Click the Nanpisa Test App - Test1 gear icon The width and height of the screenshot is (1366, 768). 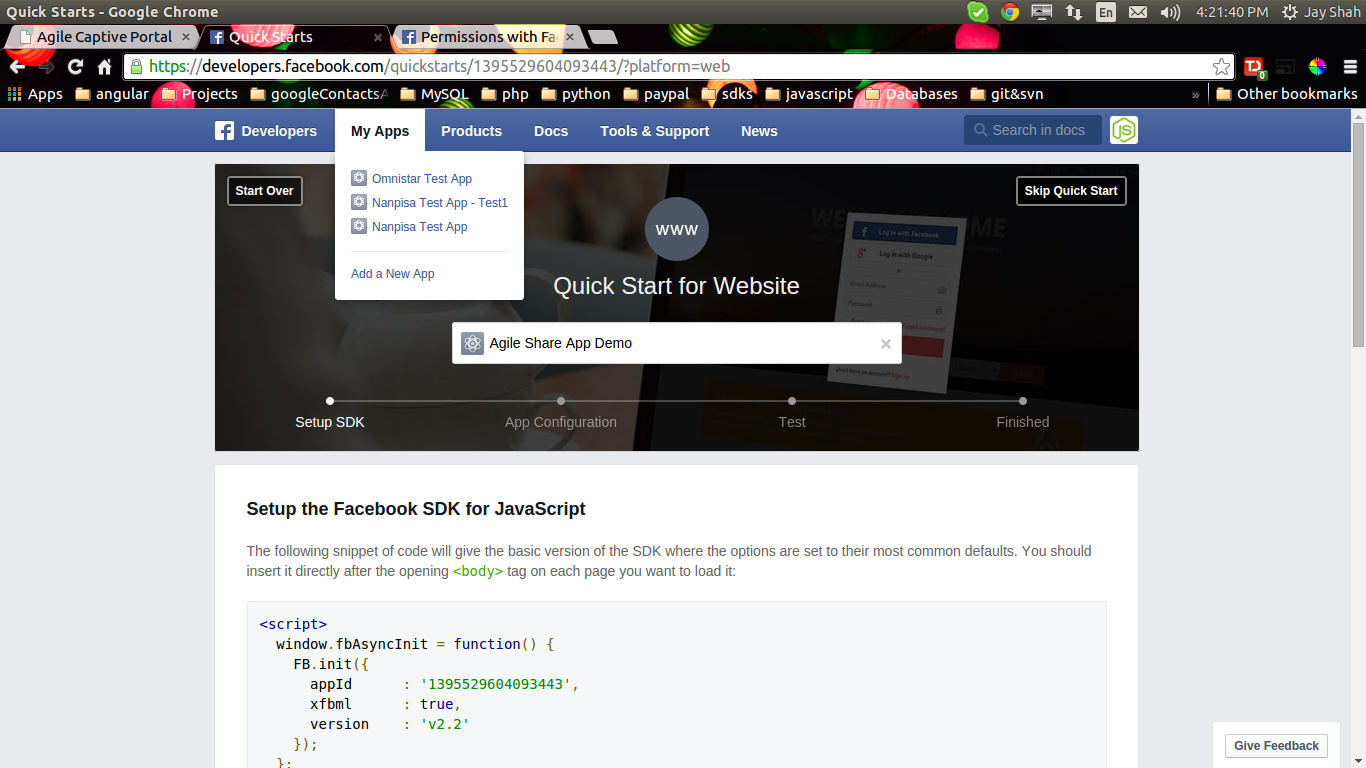pyautogui.click(x=359, y=202)
